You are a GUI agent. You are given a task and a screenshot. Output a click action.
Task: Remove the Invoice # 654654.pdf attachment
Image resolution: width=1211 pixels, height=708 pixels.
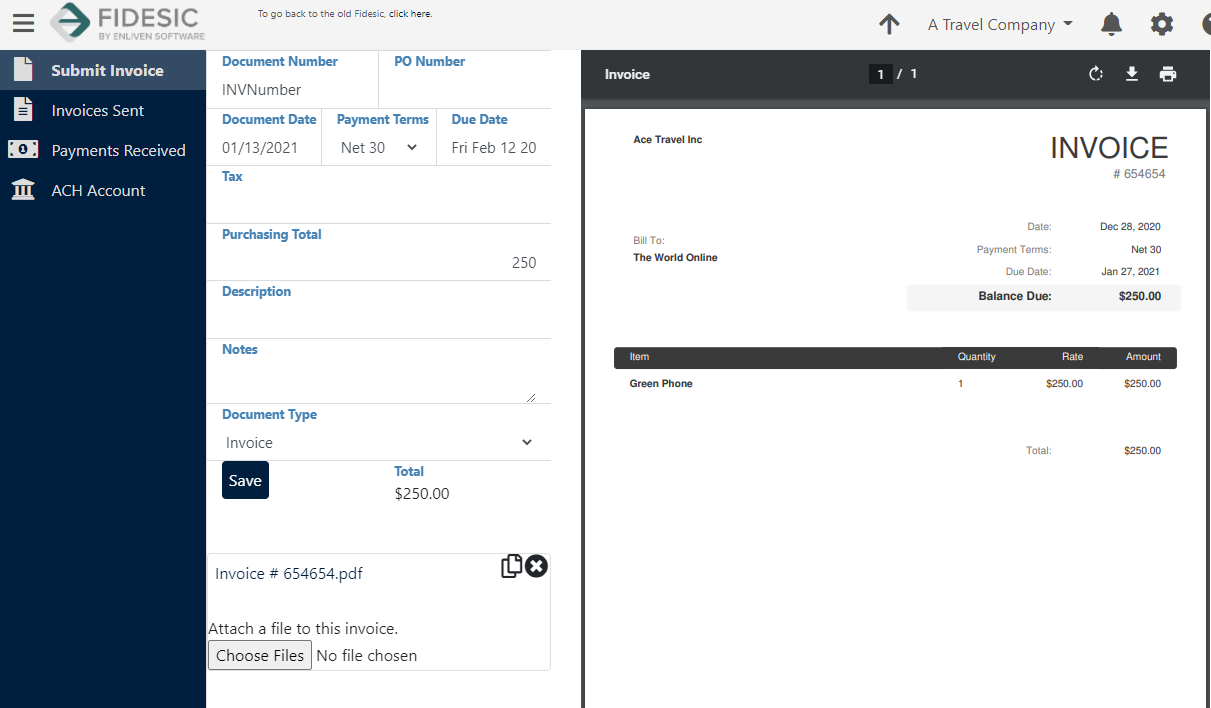(x=537, y=566)
